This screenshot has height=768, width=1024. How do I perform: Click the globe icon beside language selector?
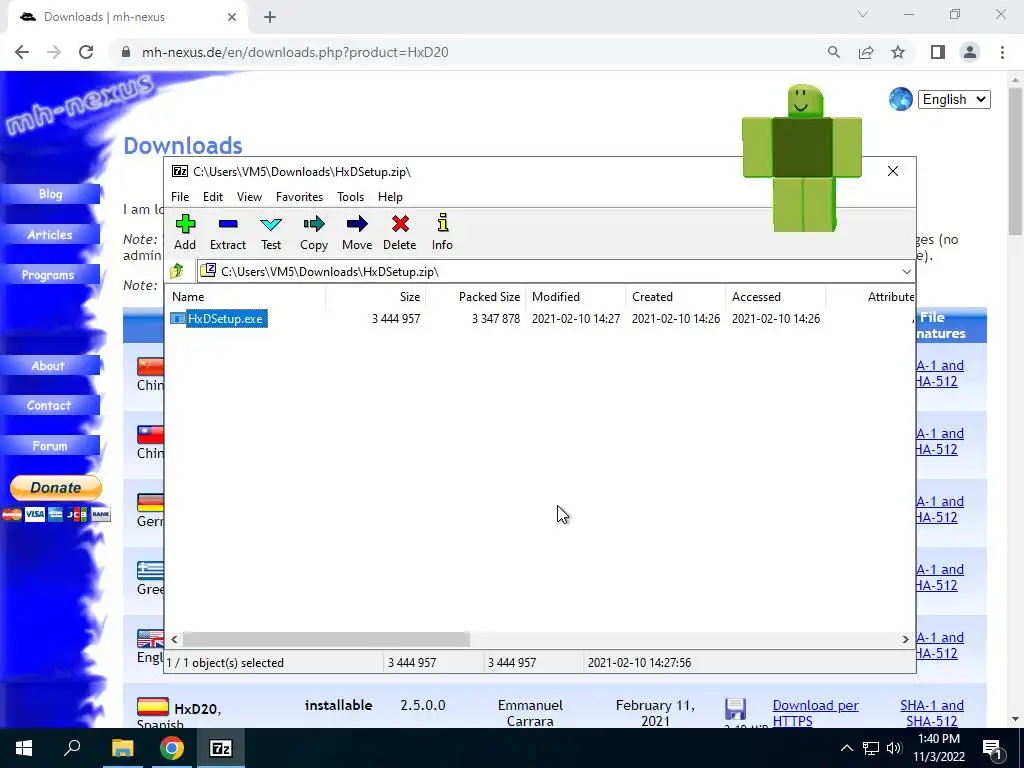(901, 99)
